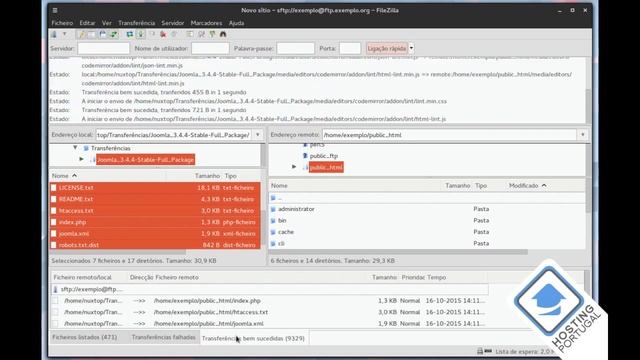The width and height of the screenshot is (640, 360).
Task: Open window menu icon in title bar
Action: [55, 10]
